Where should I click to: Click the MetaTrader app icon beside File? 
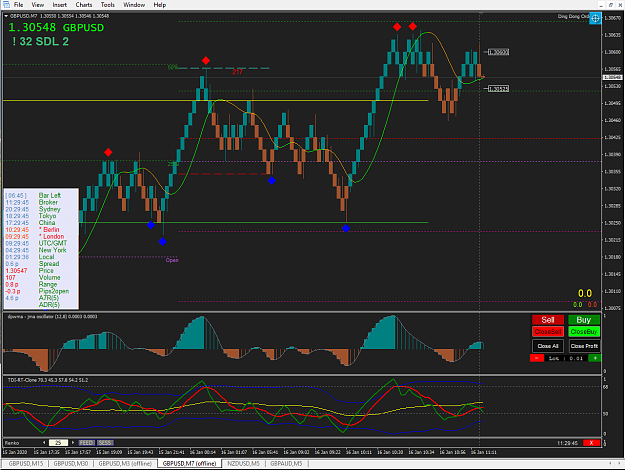tap(6, 5)
